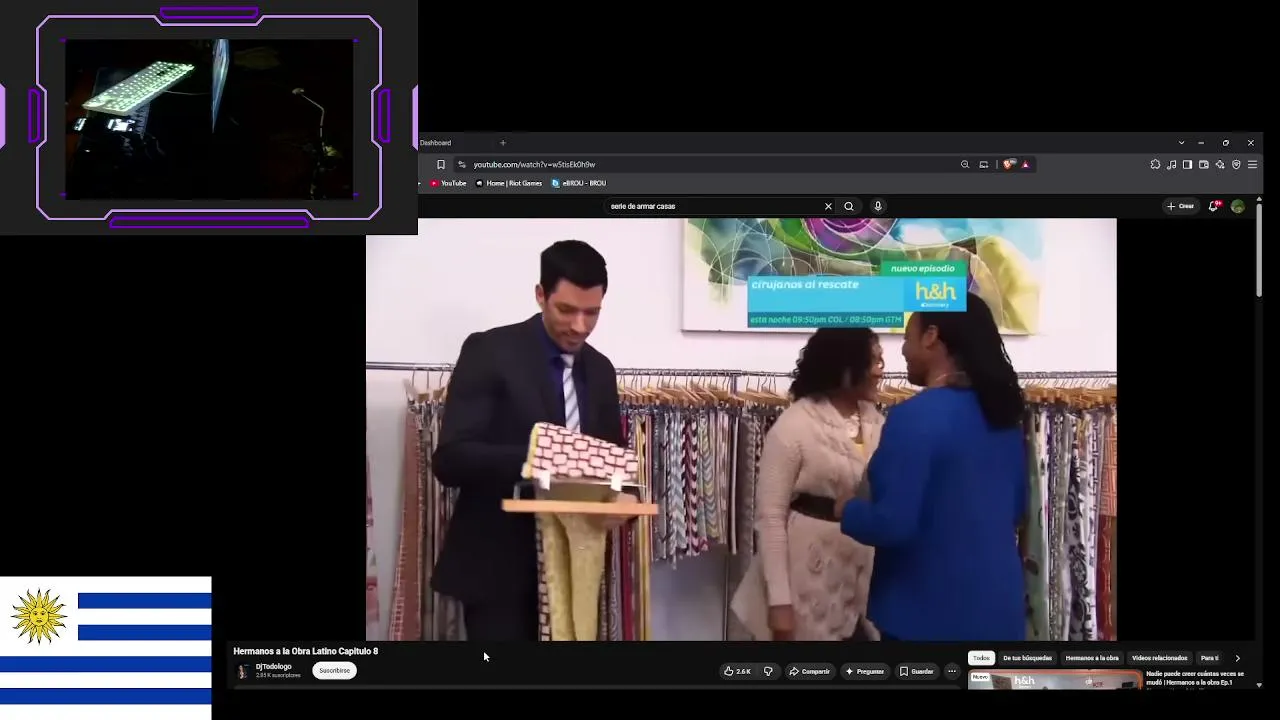Like the video with thumbs up
This screenshot has height=720, width=1280.
738,671
